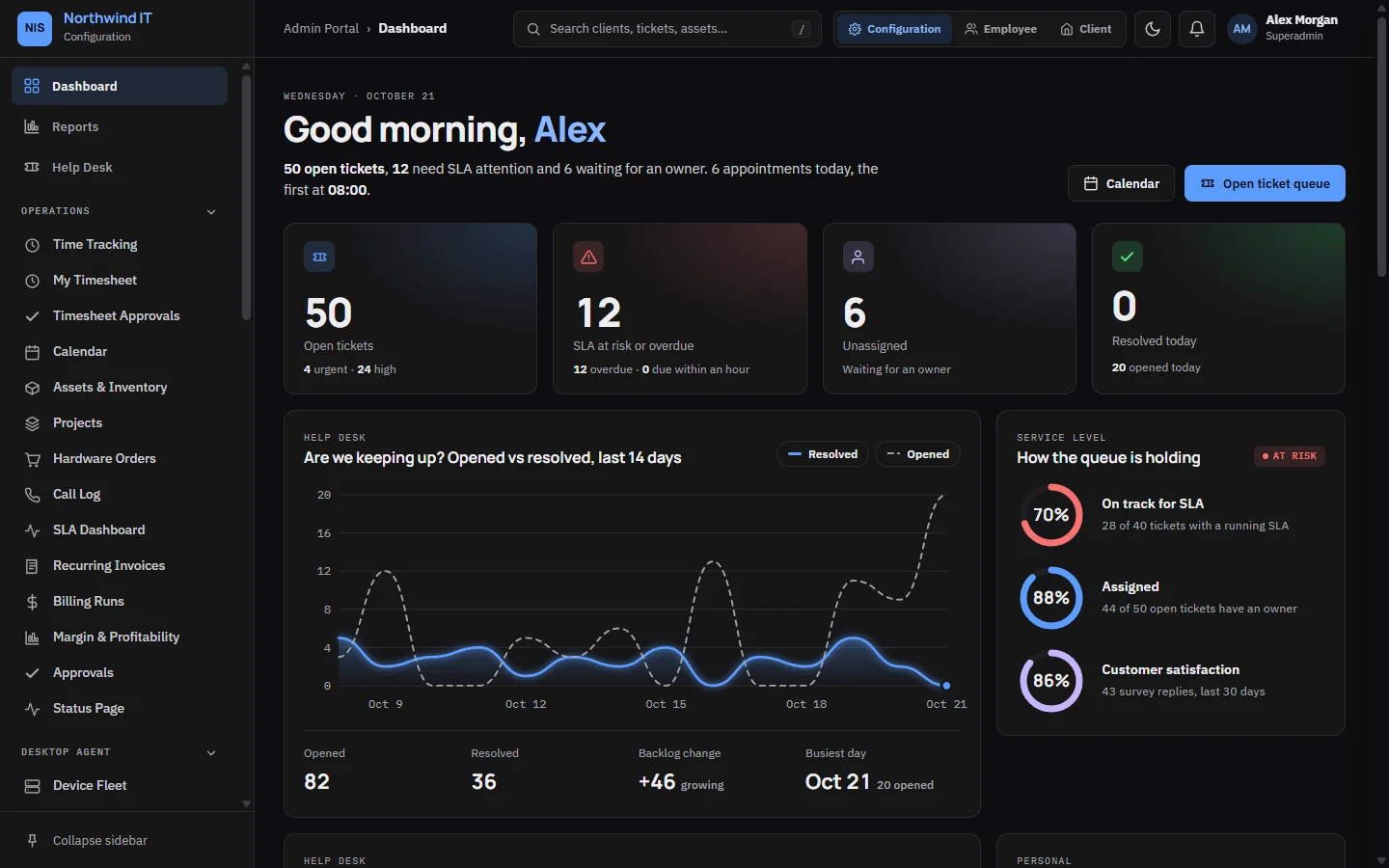Image resolution: width=1389 pixels, height=868 pixels.
Task: Go to Admin Portal breadcrumb
Action: pos(321,29)
